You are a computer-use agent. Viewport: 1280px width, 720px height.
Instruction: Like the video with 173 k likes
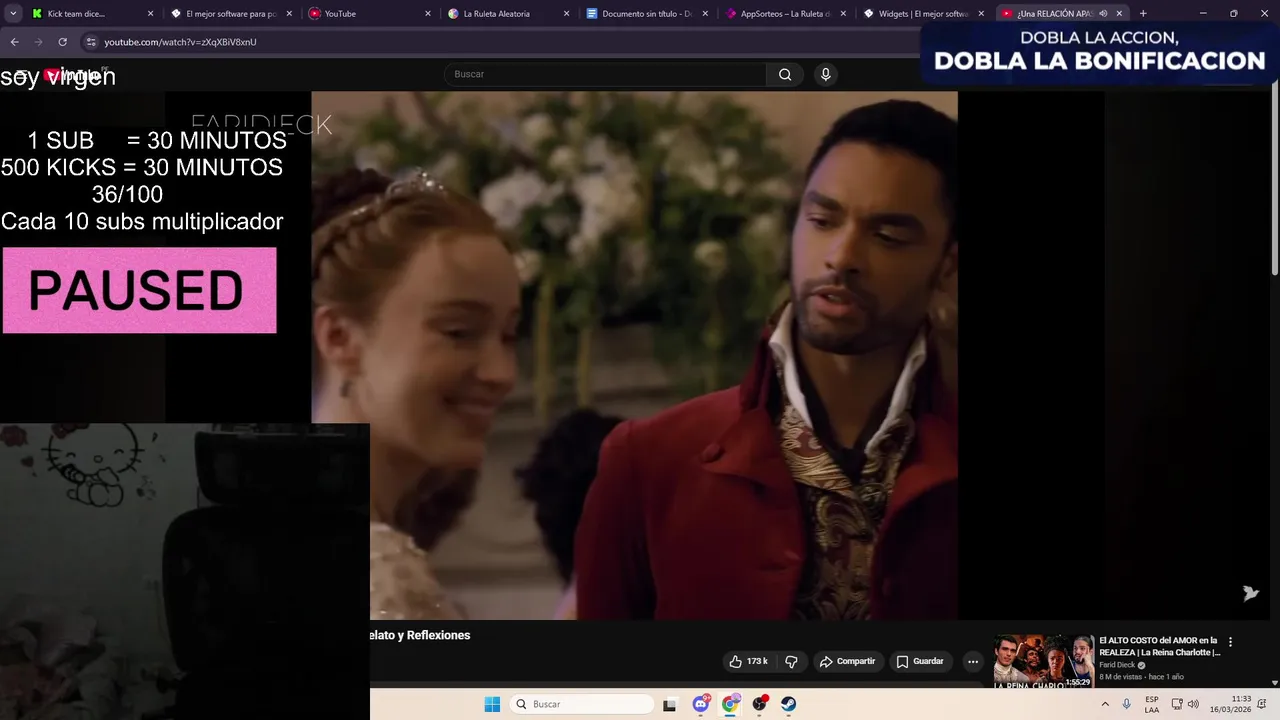[x=749, y=661]
